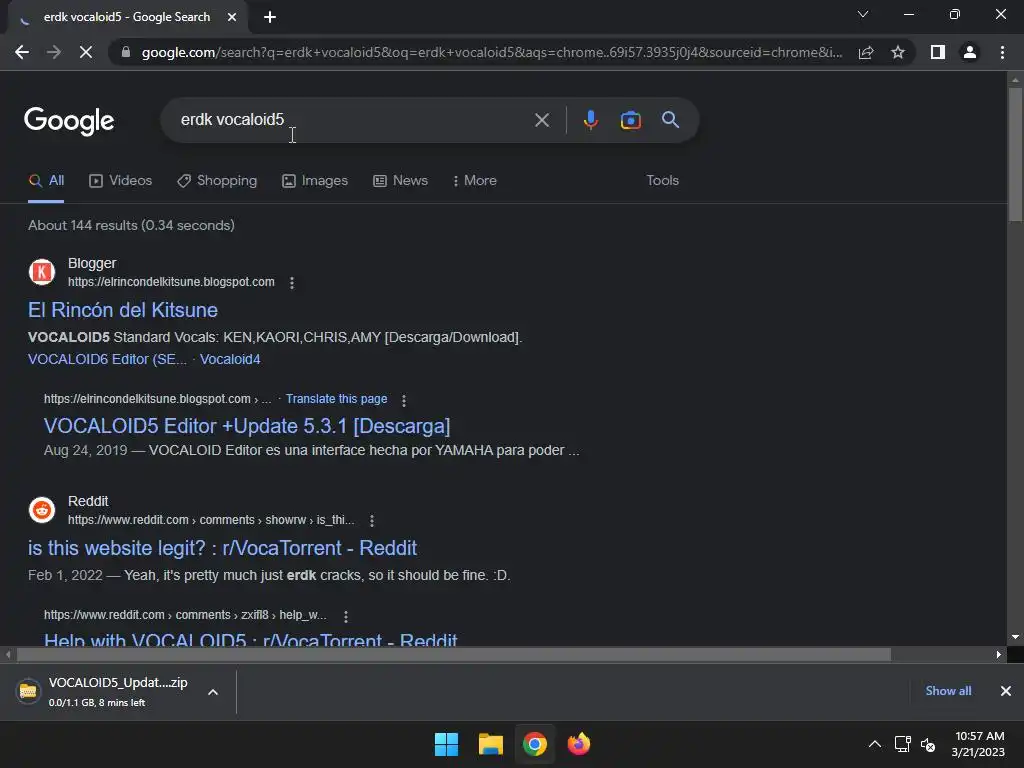The width and height of the screenshot is (1024, 768).
Task: Open the More search filters menu
Action: tap(475, 181)
